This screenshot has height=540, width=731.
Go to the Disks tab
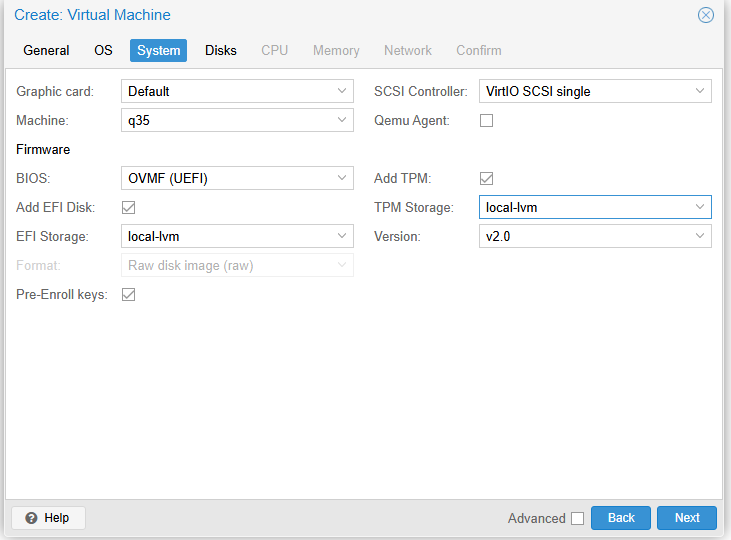pyautogui.click(x=221, y=50)
